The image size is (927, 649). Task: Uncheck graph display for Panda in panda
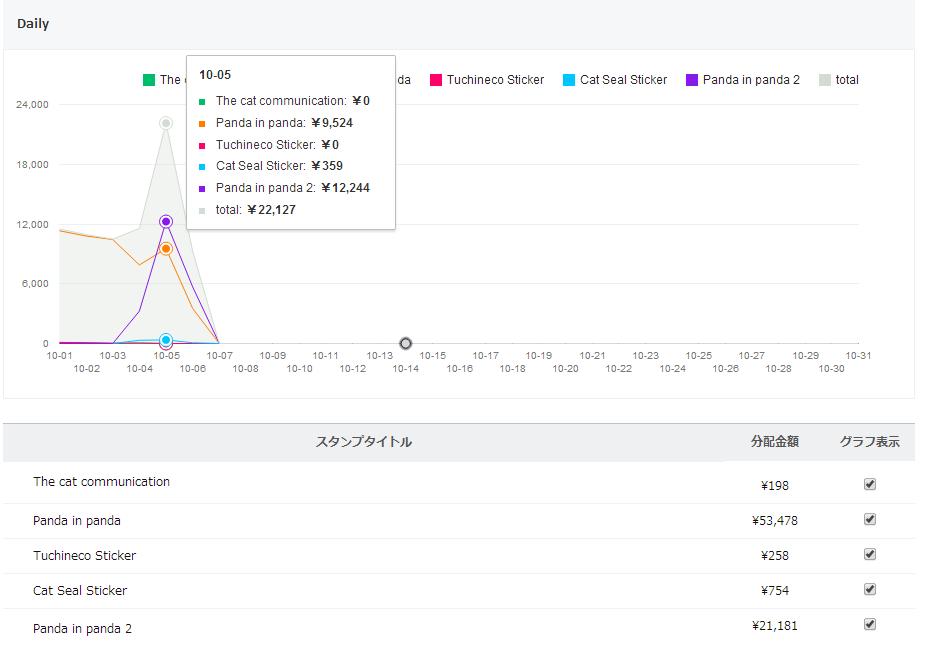tap(870, 519)
